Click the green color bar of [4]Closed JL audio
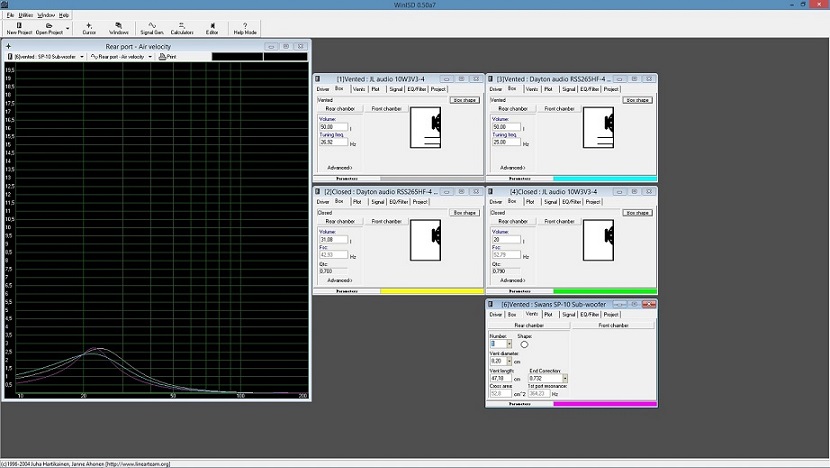Image resolution: width=830 pixels, height=468 pixels. pyautogui.click(x=605, y=292)
